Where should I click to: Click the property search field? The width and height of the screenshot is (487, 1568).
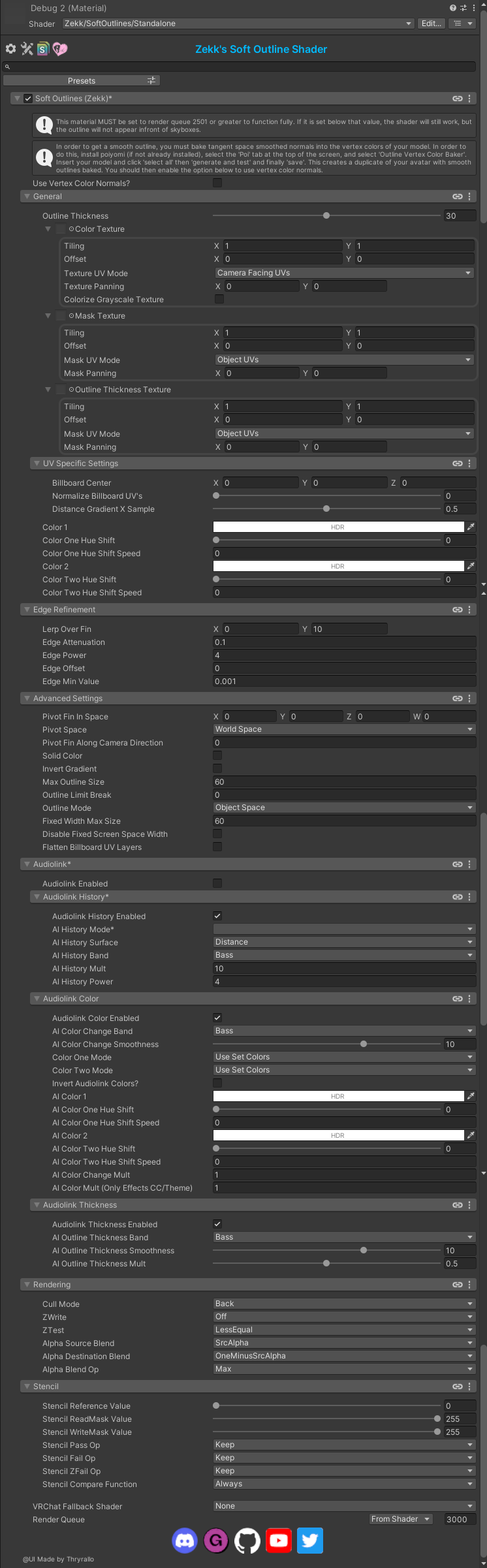point(238,67)
